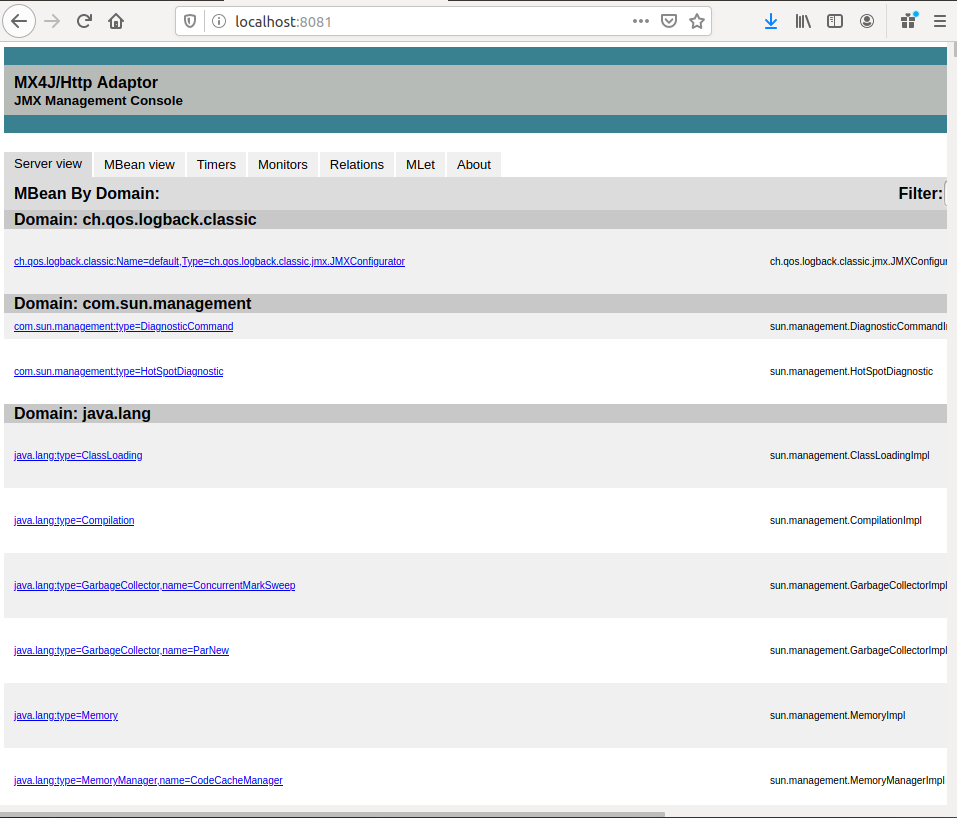Reload the current page
This screenshot has height=818, width=957.
[84, 21]
